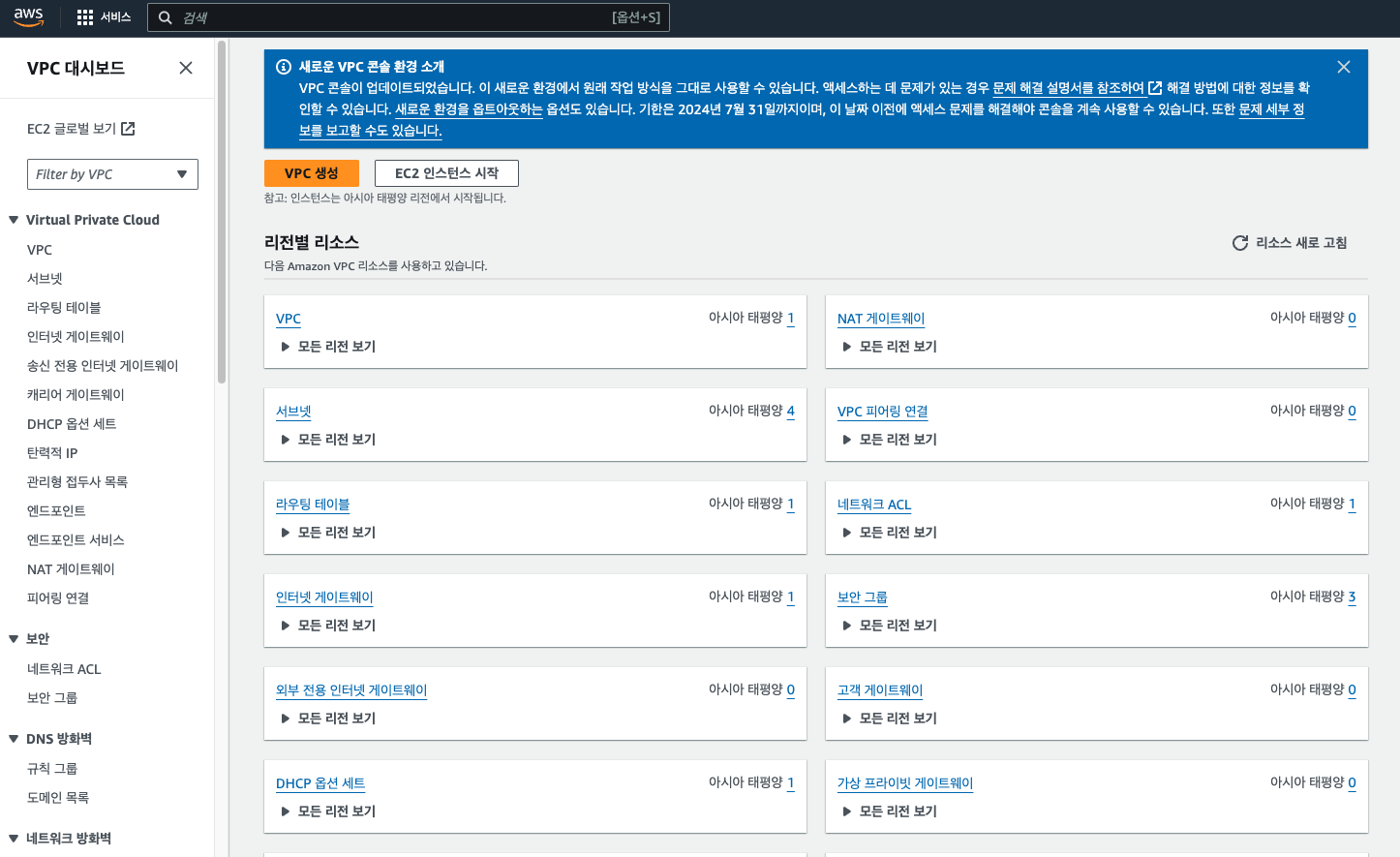Click the external link icon in the banner text
The width and height of the screenshot is (1400, 857).
point(1155,88)
